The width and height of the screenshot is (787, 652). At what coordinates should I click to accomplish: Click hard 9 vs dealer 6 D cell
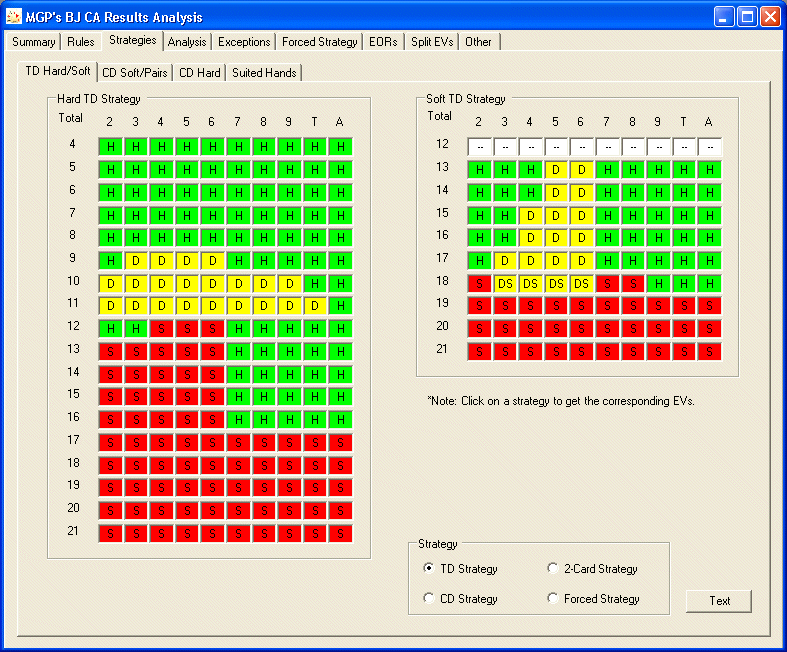click(213, 260)
